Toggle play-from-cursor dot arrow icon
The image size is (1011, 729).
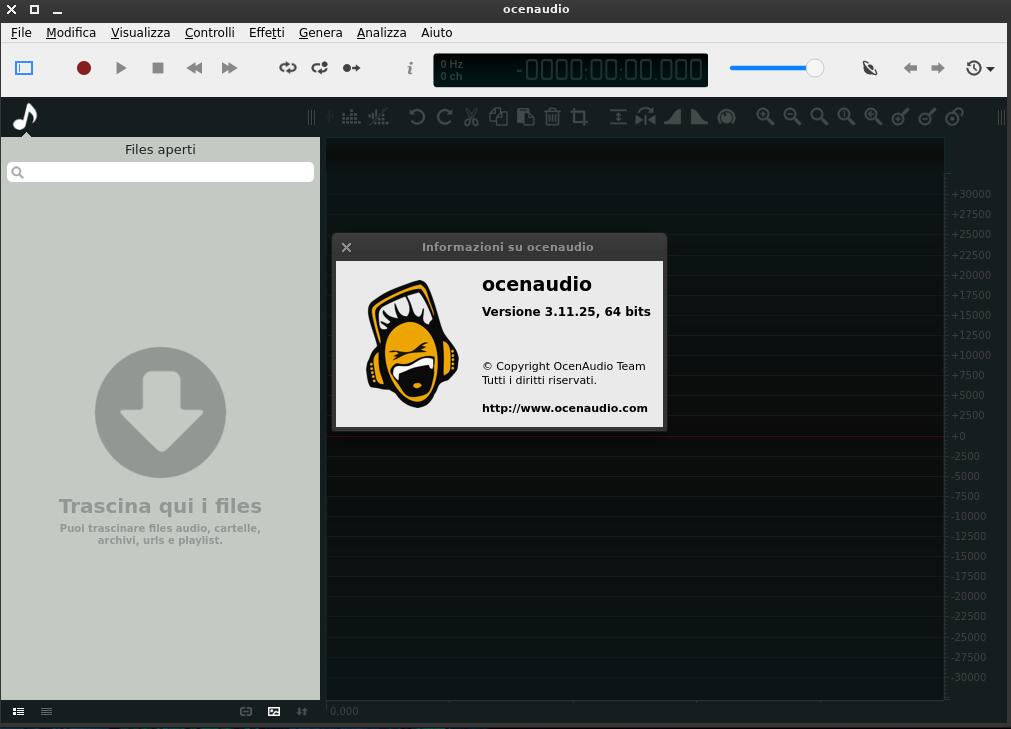pyautogui.click(x=351, y=68)
